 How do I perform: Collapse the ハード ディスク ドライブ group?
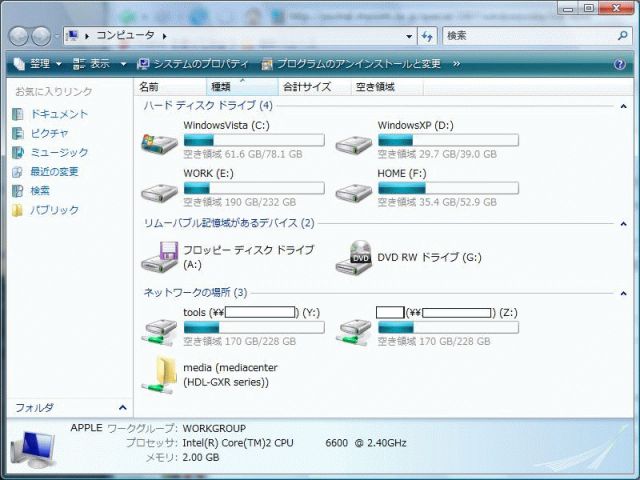point(623,107)
